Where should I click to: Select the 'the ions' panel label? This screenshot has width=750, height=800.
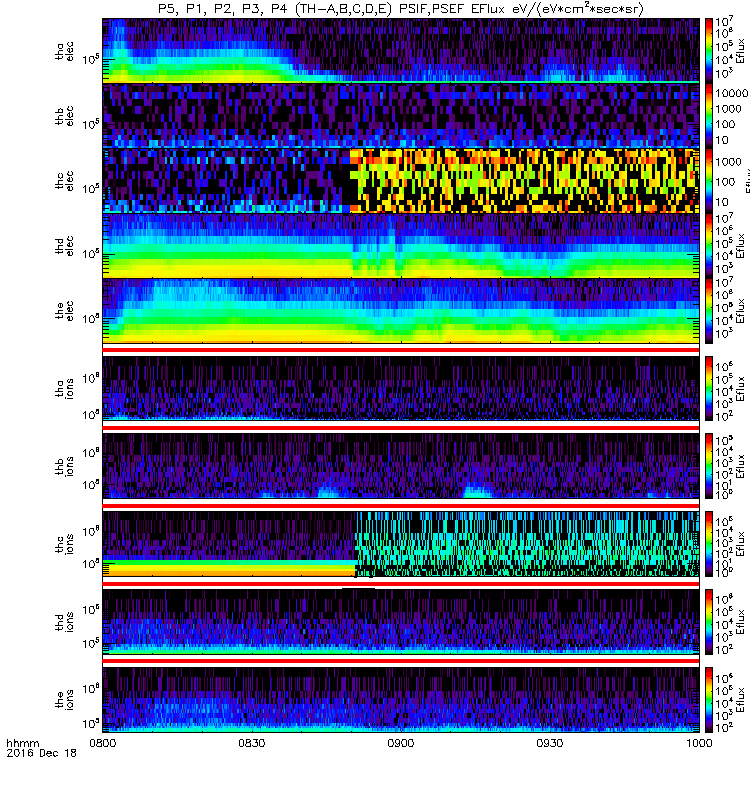(64, 700)
